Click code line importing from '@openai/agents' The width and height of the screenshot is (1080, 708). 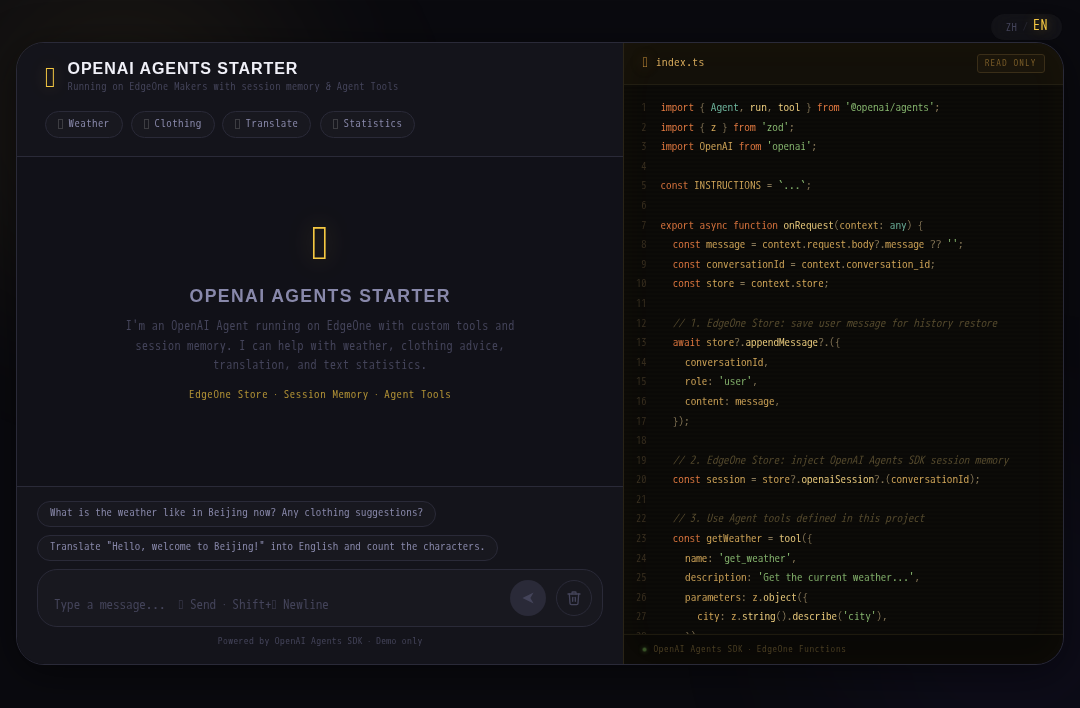(x=800, y=107)
